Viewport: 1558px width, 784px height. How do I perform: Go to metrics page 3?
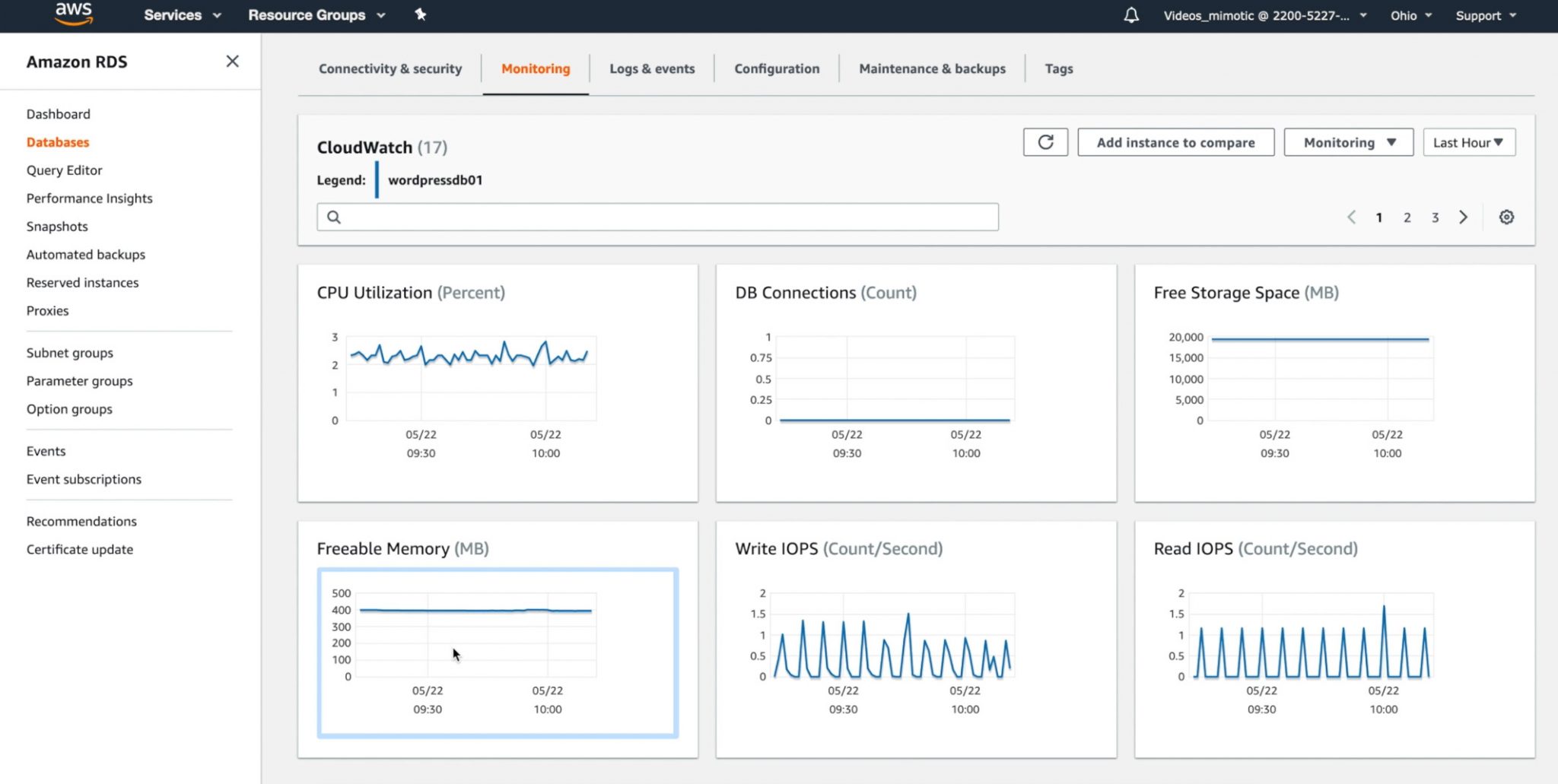[1435, 217]
